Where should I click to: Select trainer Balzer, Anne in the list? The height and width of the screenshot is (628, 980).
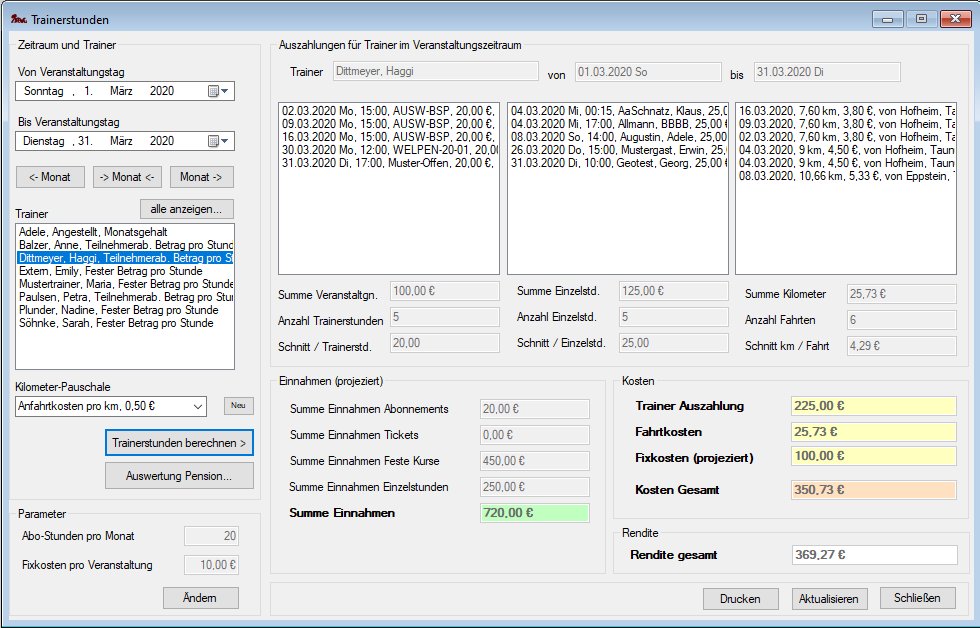(125, 245)
